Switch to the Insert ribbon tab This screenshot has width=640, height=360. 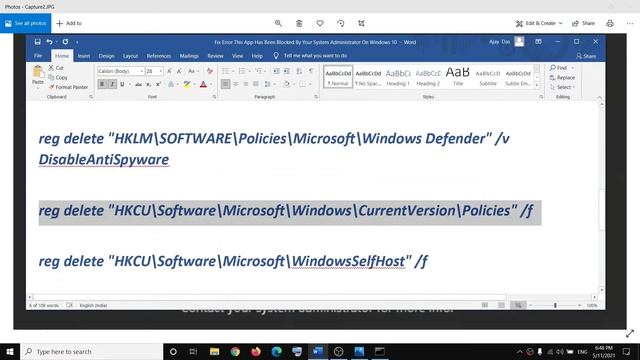coord(84,56)
